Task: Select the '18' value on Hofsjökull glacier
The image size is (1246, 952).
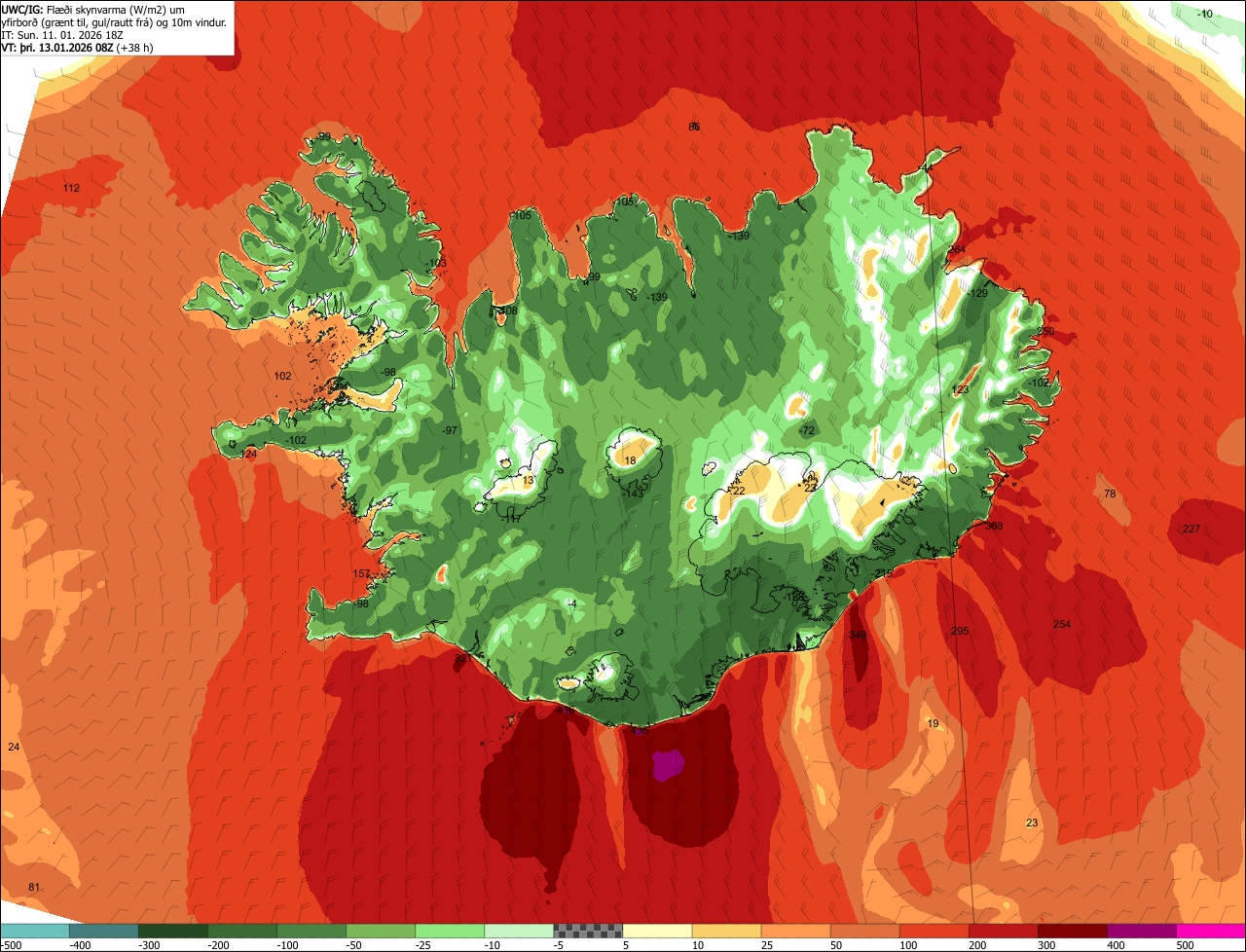Action: (630, 460)
